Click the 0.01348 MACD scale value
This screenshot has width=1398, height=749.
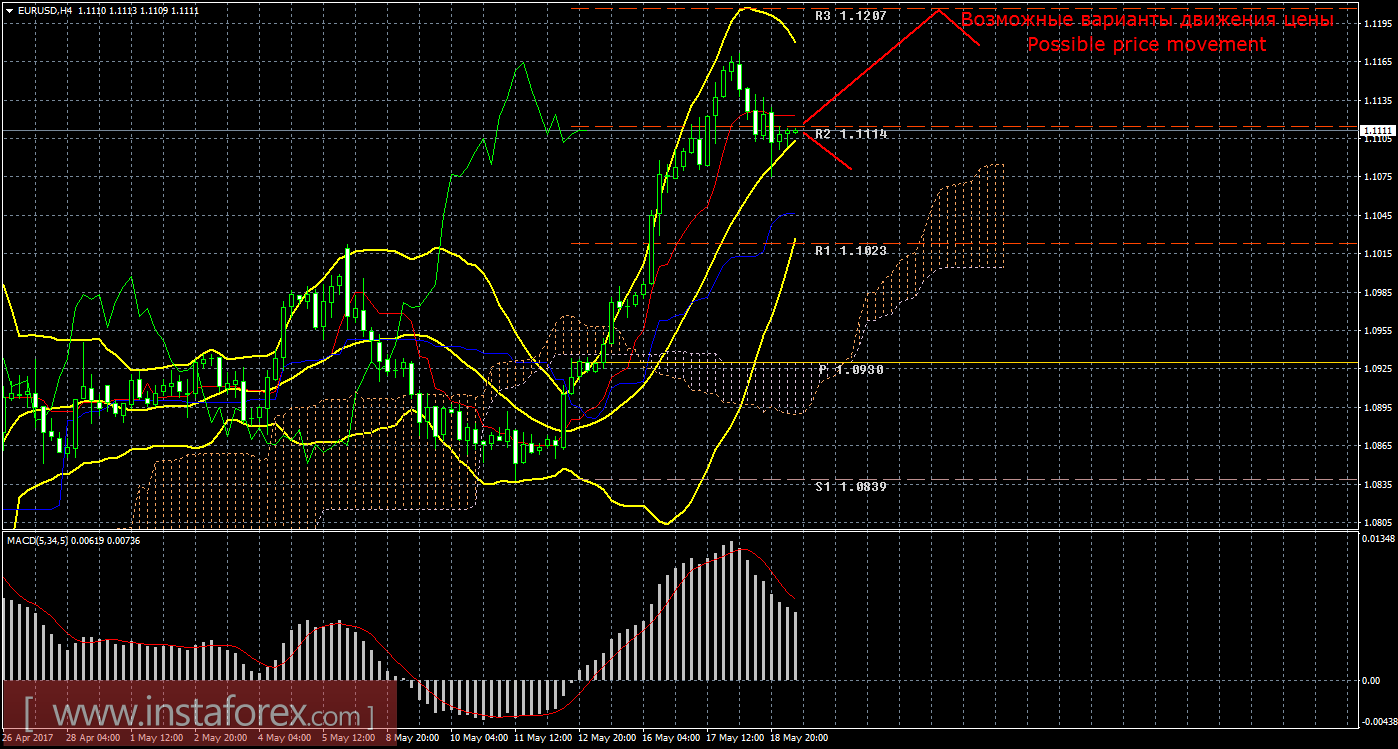point(1378,539)
